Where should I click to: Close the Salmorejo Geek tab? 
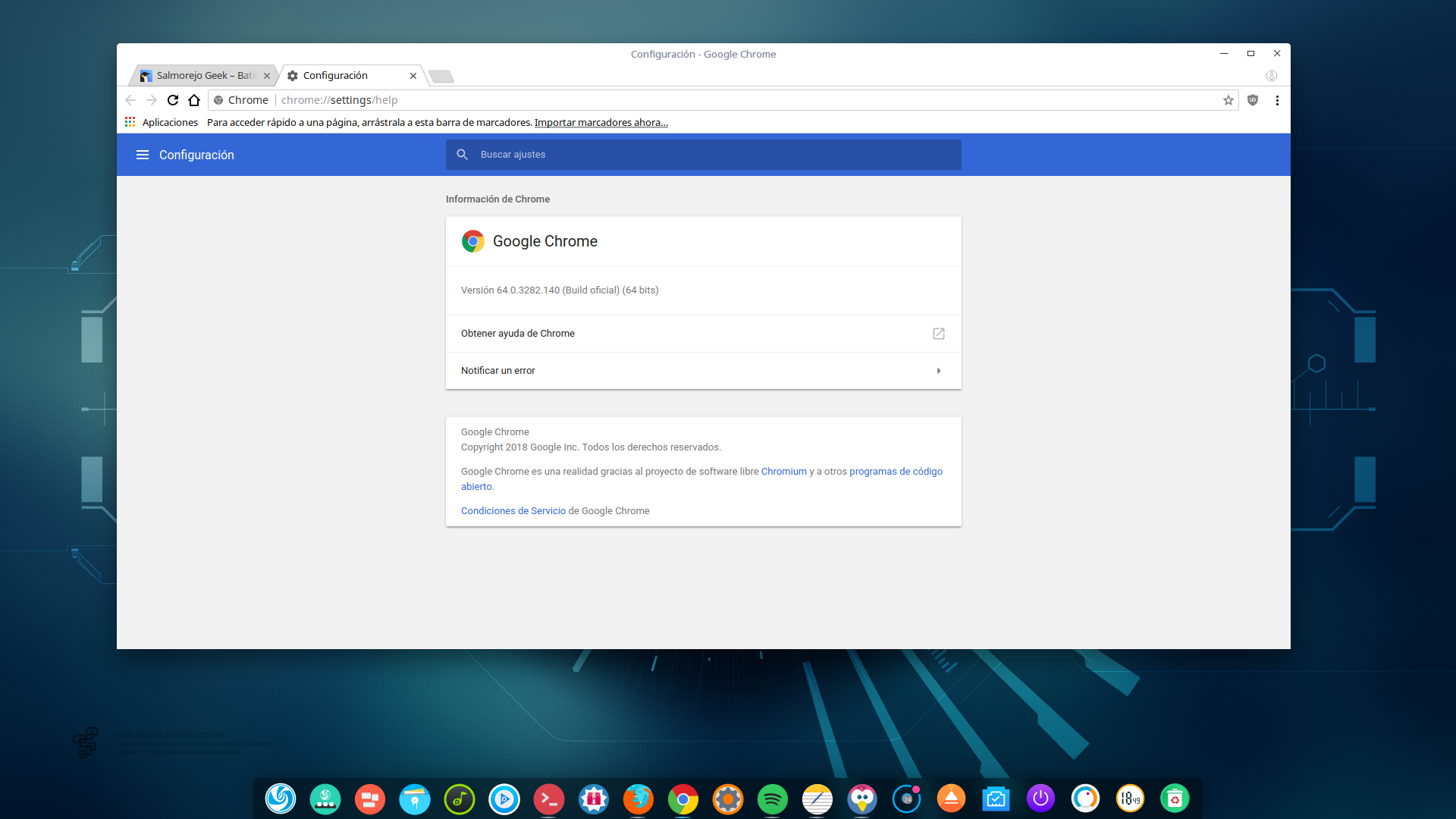(267, 76)
